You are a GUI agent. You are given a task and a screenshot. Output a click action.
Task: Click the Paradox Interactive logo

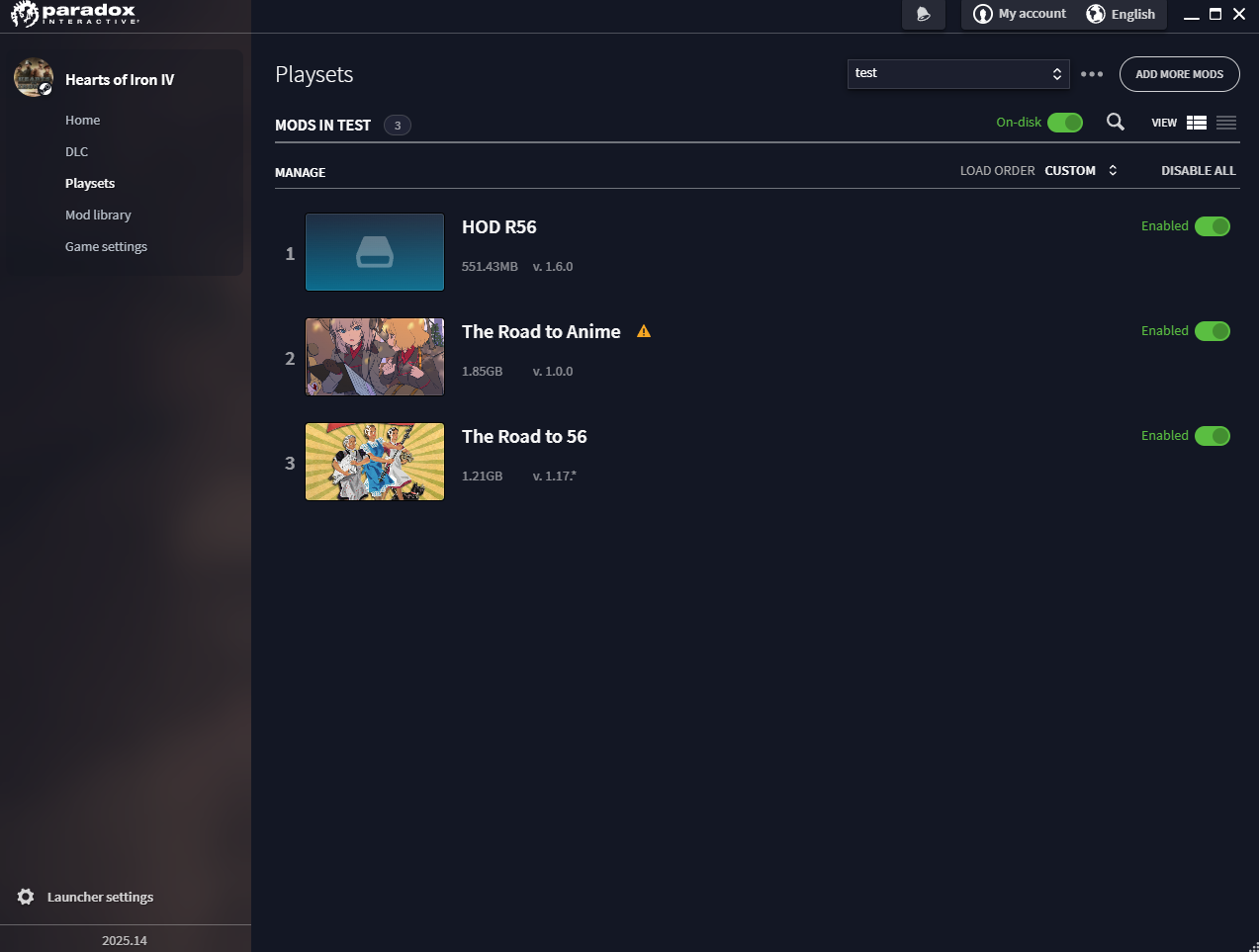tap(74, 14)
